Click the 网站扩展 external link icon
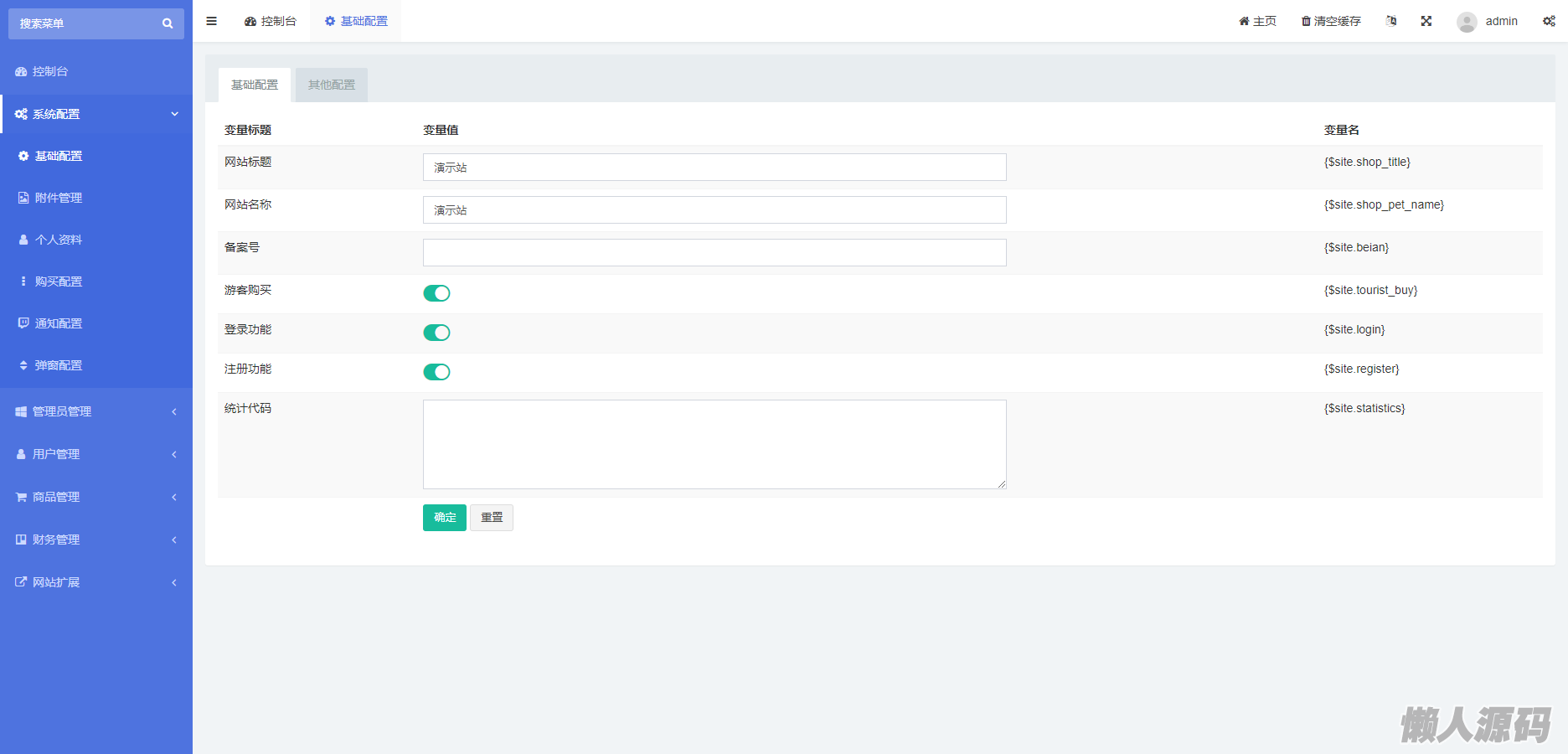 (21, 582)
